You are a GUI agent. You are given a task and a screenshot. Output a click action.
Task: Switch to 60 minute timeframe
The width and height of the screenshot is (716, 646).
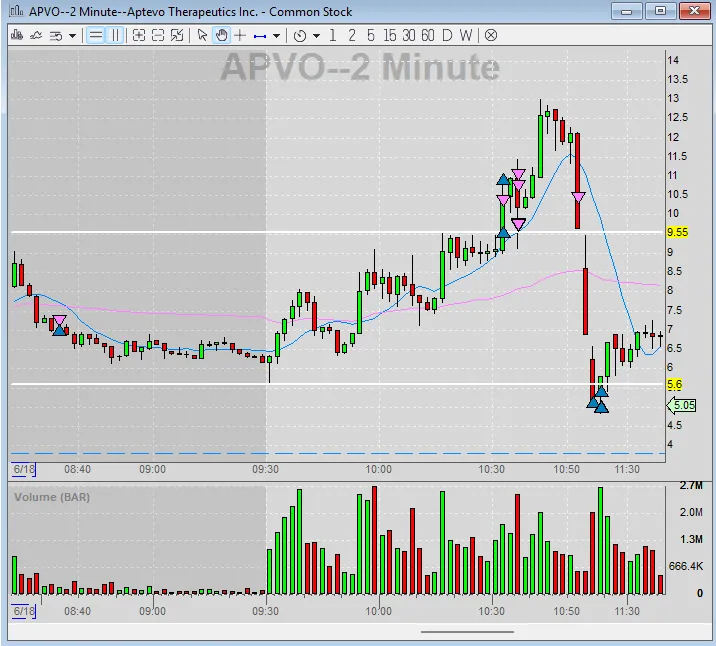coord(428,35)
